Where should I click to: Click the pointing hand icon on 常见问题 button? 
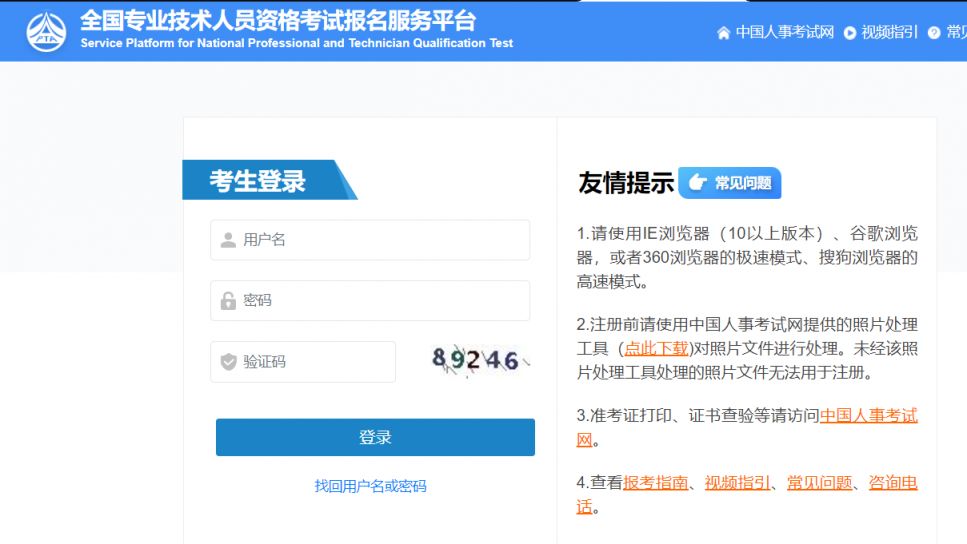(x=697, y=183)
